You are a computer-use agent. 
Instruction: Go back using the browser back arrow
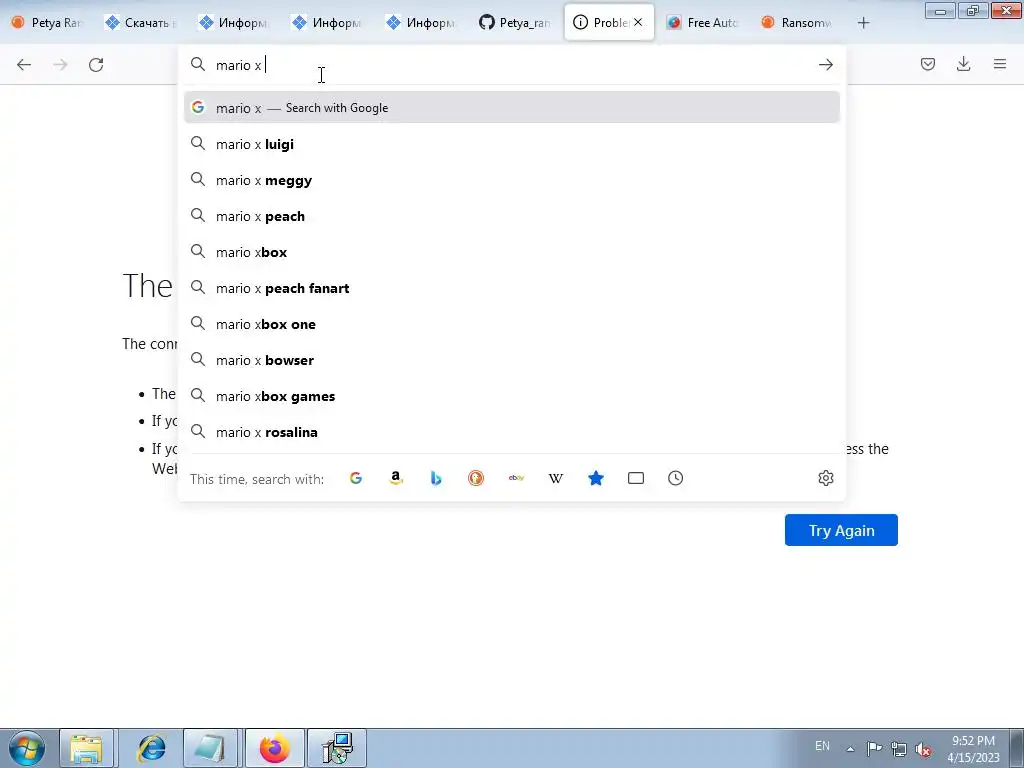(24, 64)
